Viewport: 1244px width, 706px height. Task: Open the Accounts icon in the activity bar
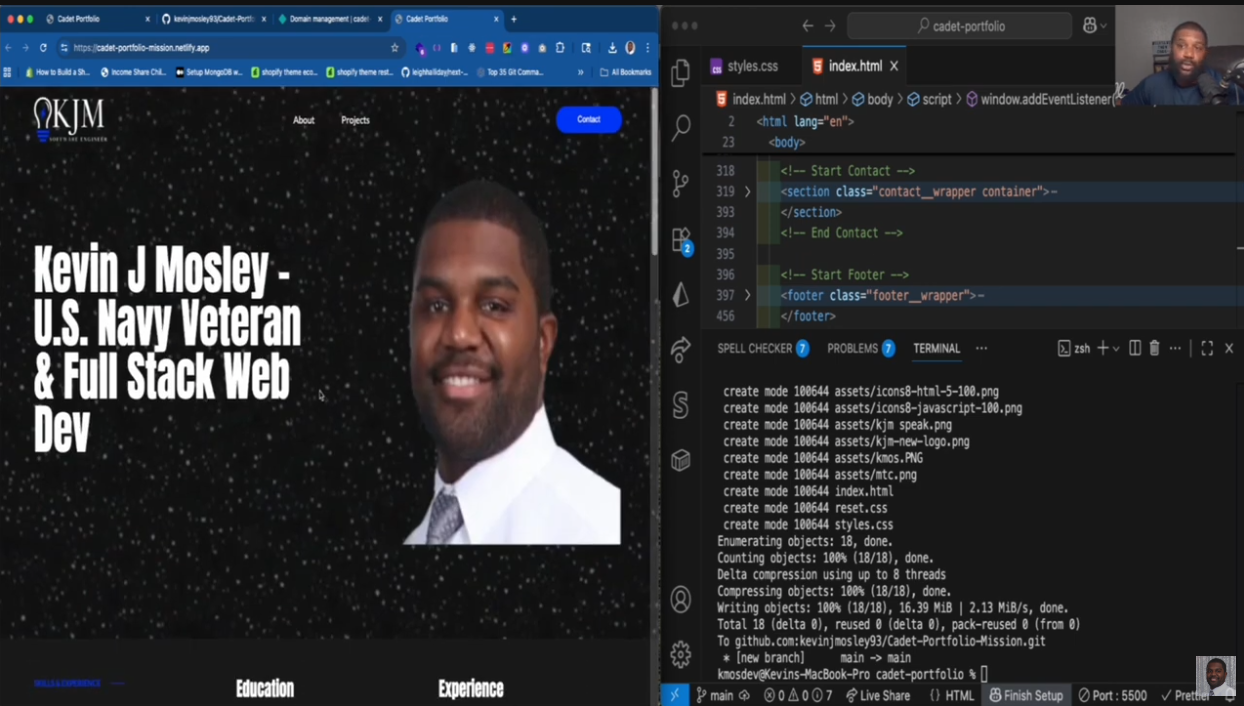coord(681,597)
